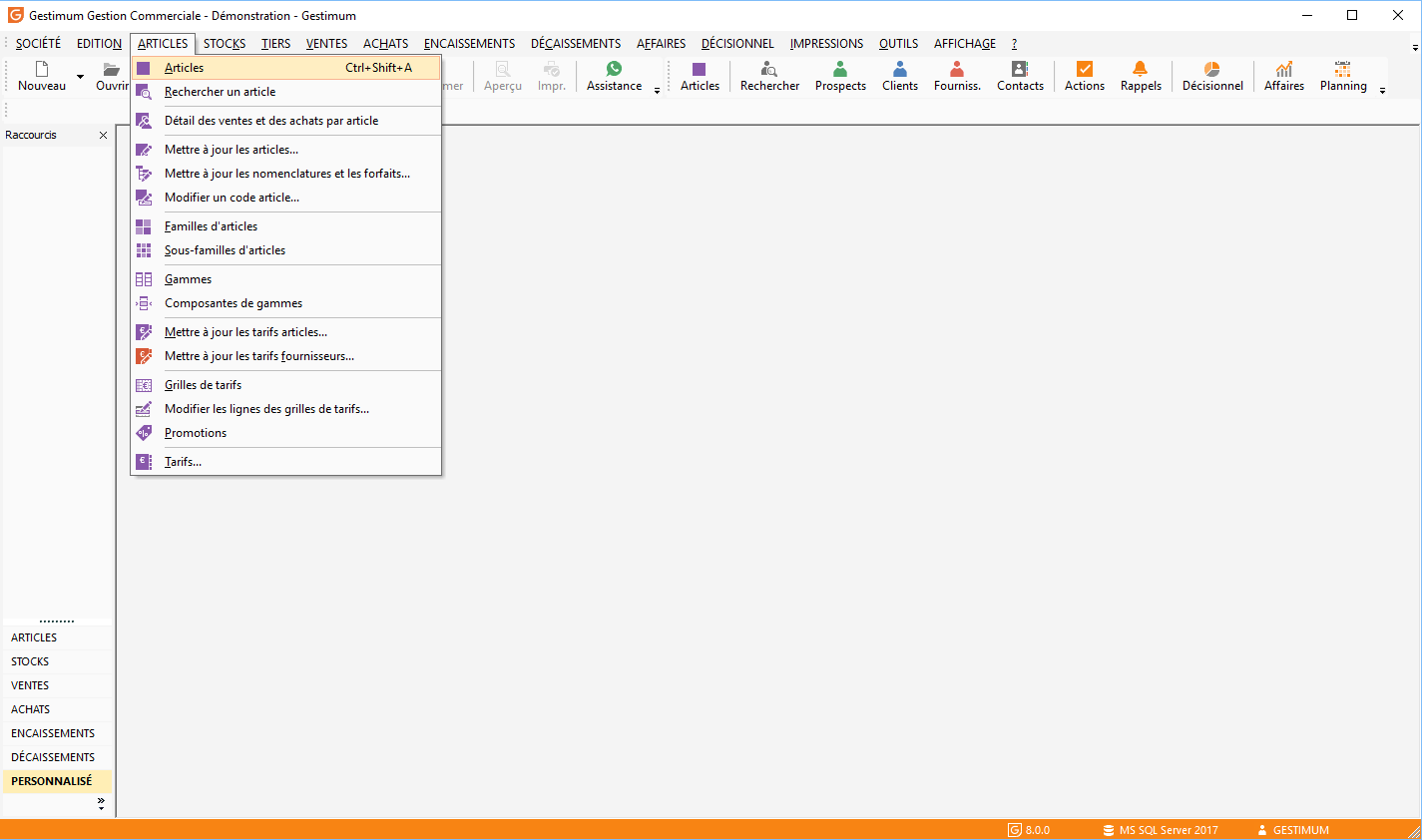Open the Assistance WhatsApp icon
This screenshot has width=1422, height=840.
614,69
